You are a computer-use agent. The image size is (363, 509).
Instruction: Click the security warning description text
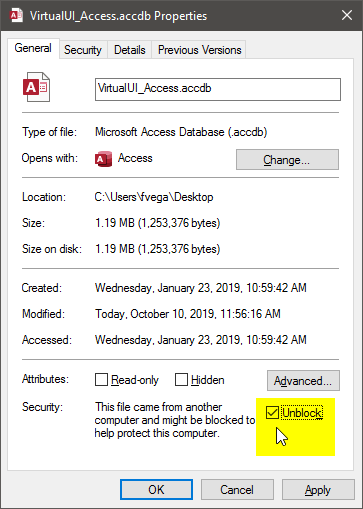click(x=175, y=420)
